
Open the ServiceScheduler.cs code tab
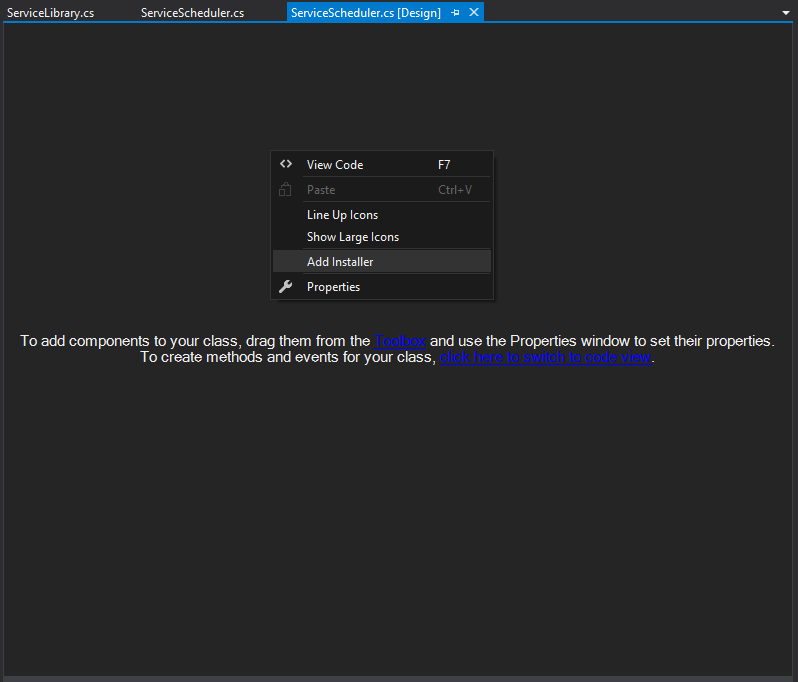coord(192,12)
